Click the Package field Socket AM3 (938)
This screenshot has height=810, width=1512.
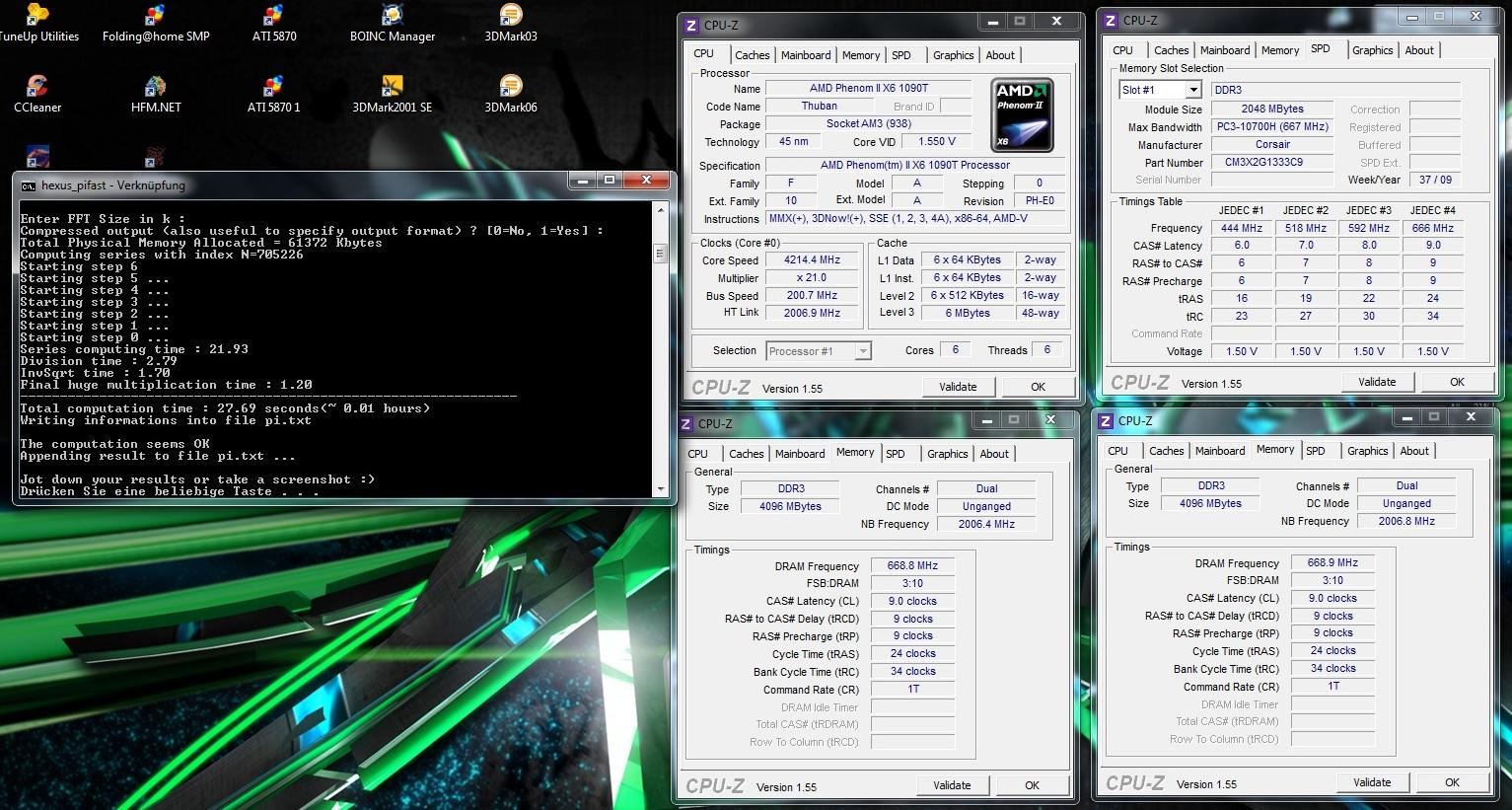[869, 124]
